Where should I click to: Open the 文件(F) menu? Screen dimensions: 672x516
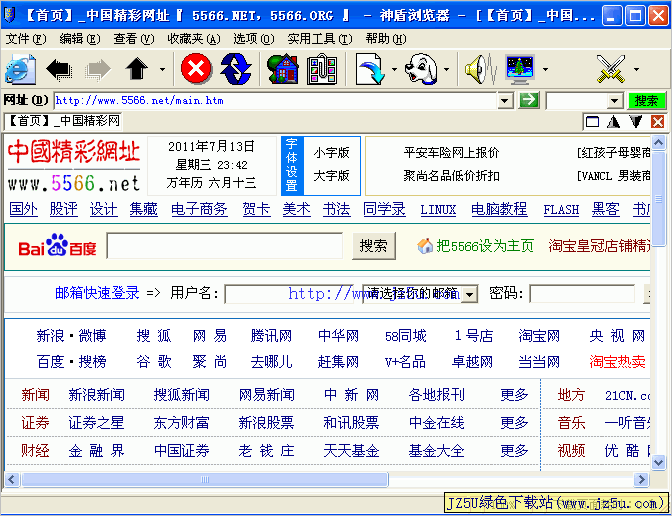point(26,39)
